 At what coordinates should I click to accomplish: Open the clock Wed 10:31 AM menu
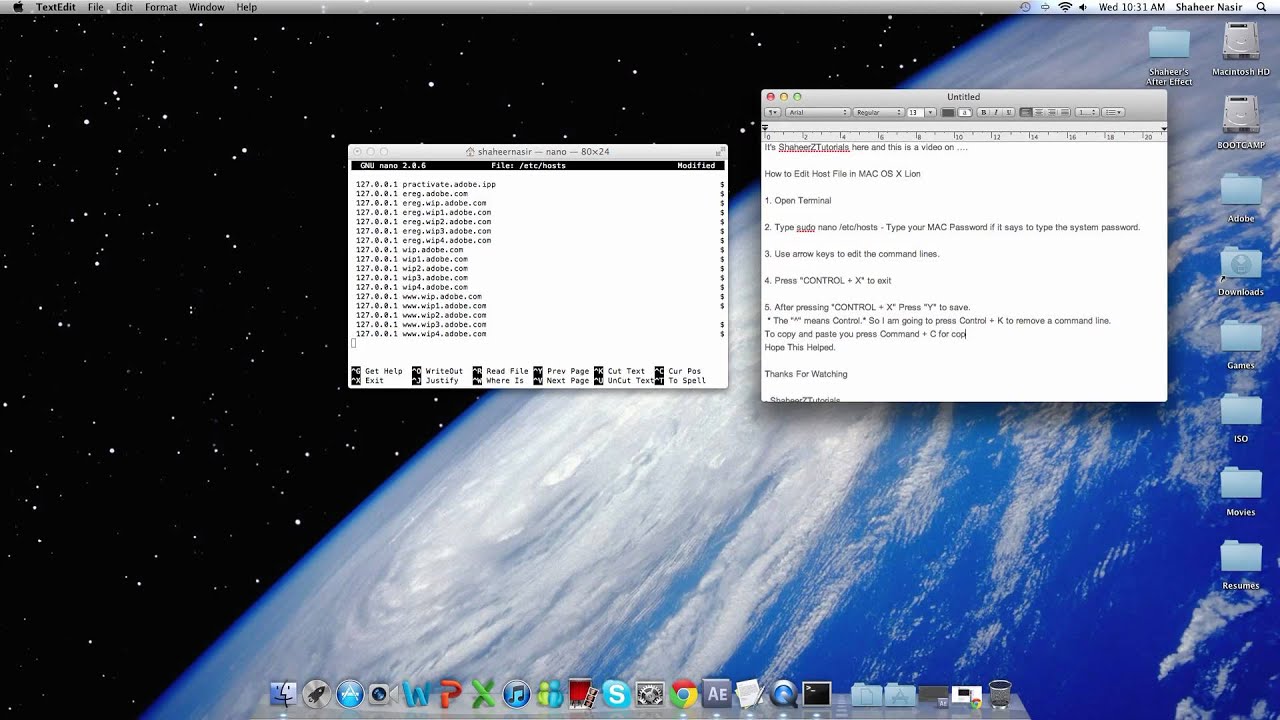click(x=1132, y=7)
